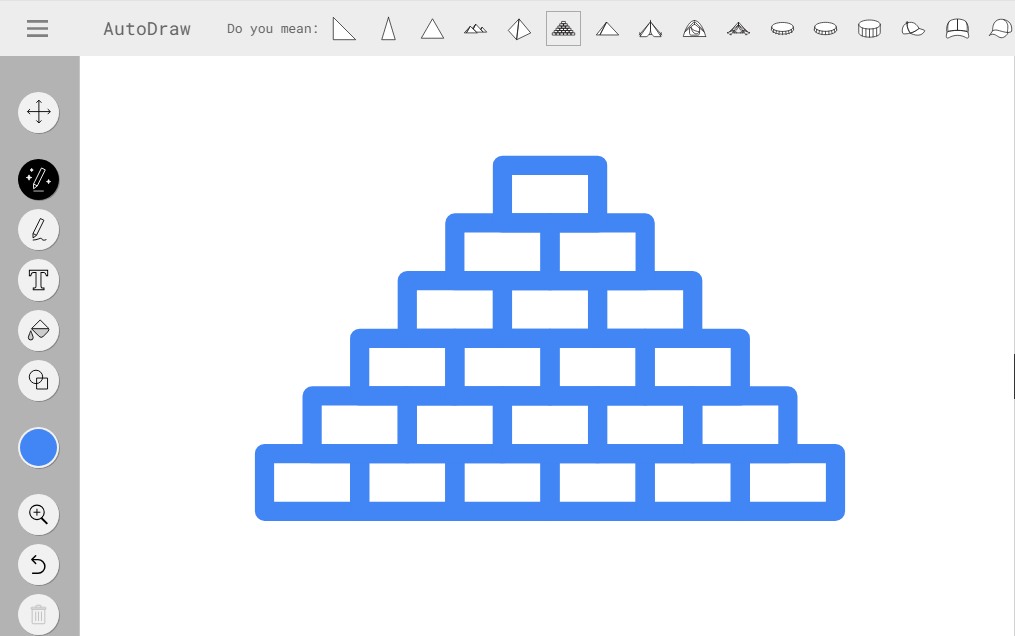Open the blue color picker swatch
The image size is (1015, 636).
[x=39, y=448]
